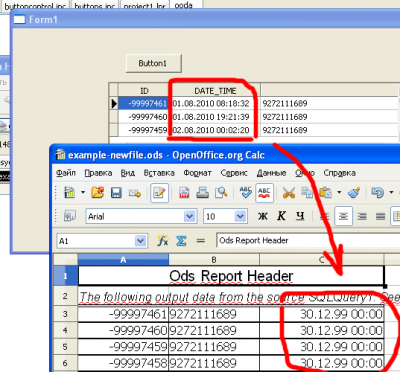Click the formula input line
Screen dimensions: 400x372
click(307, 241)
